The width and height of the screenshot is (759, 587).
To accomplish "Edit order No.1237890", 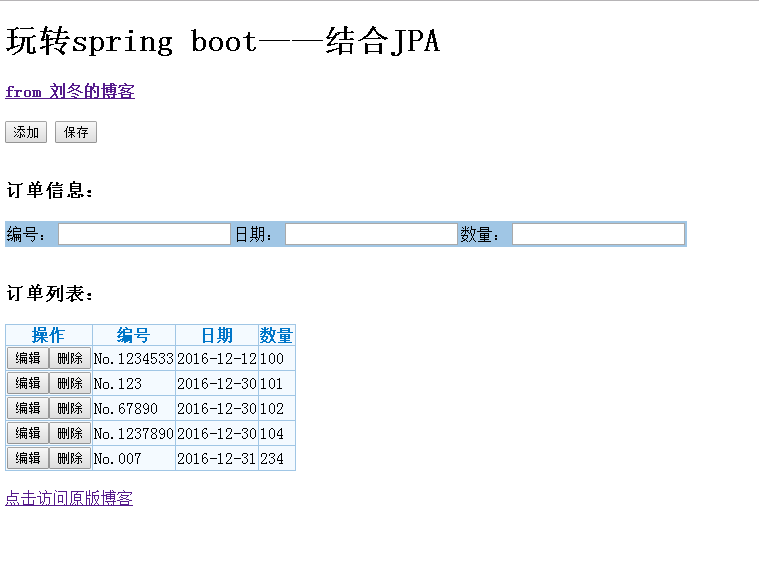I will [x=28, y=433].
